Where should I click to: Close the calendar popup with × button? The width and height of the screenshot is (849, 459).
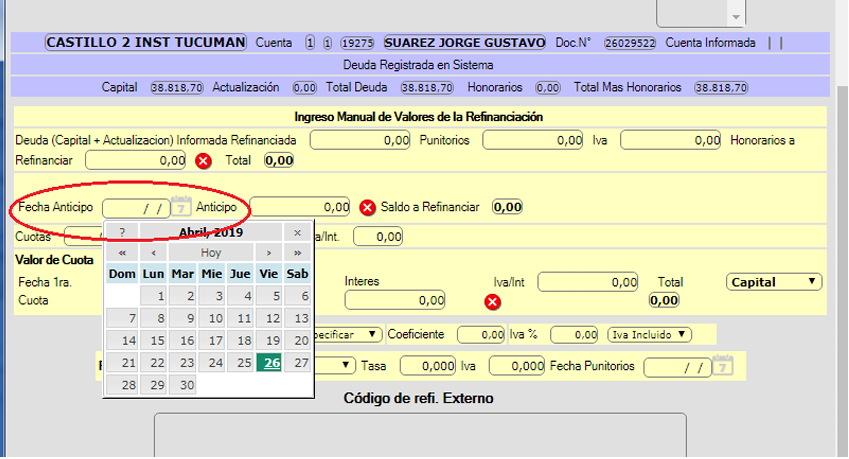click(297, 232)
